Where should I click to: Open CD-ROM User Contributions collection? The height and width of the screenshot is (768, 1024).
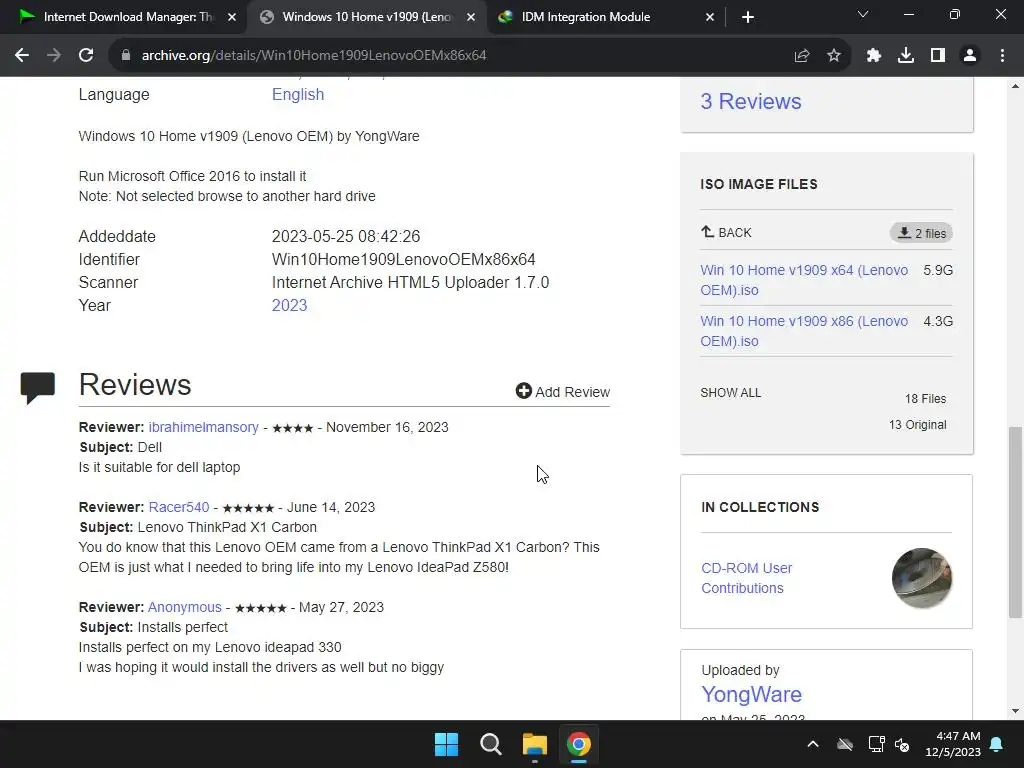746,578
